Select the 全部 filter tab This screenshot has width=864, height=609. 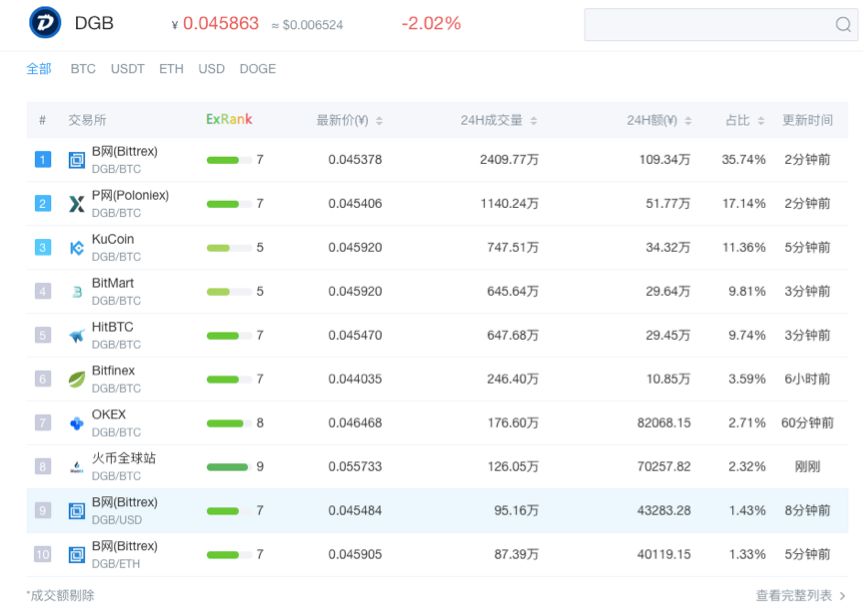[39, 69]
